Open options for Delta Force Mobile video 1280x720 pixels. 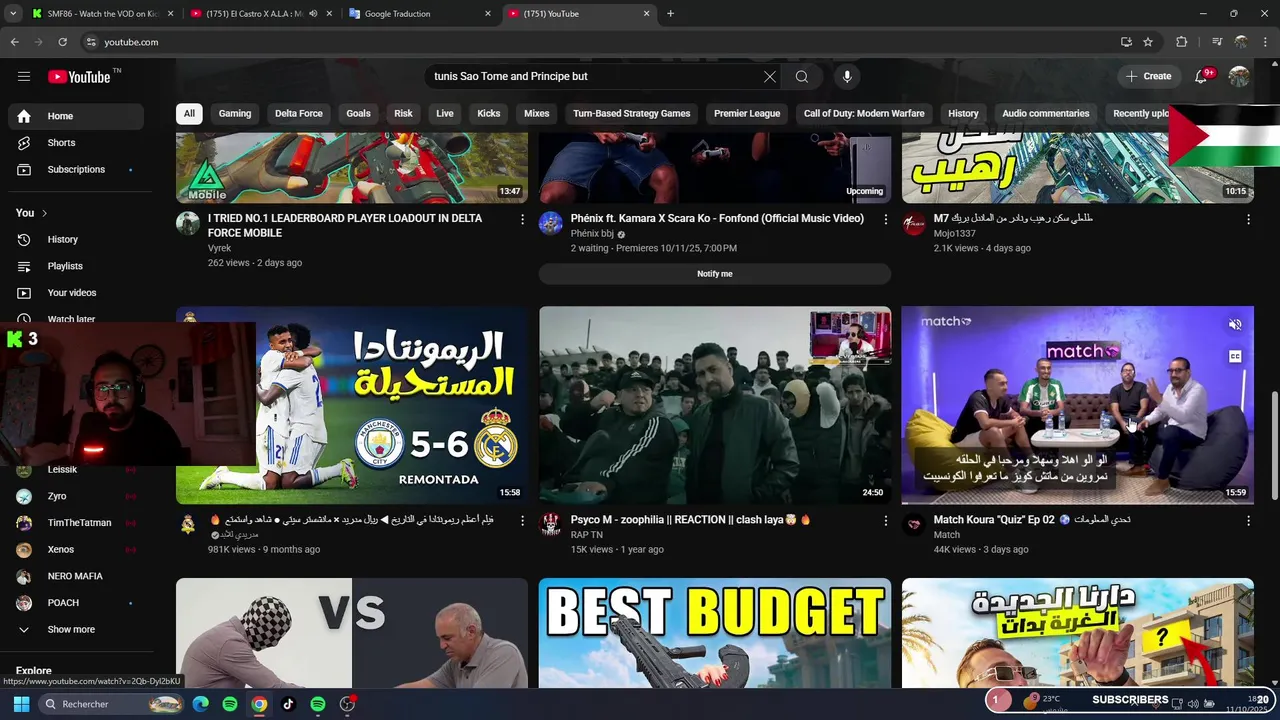click(522, 219)
